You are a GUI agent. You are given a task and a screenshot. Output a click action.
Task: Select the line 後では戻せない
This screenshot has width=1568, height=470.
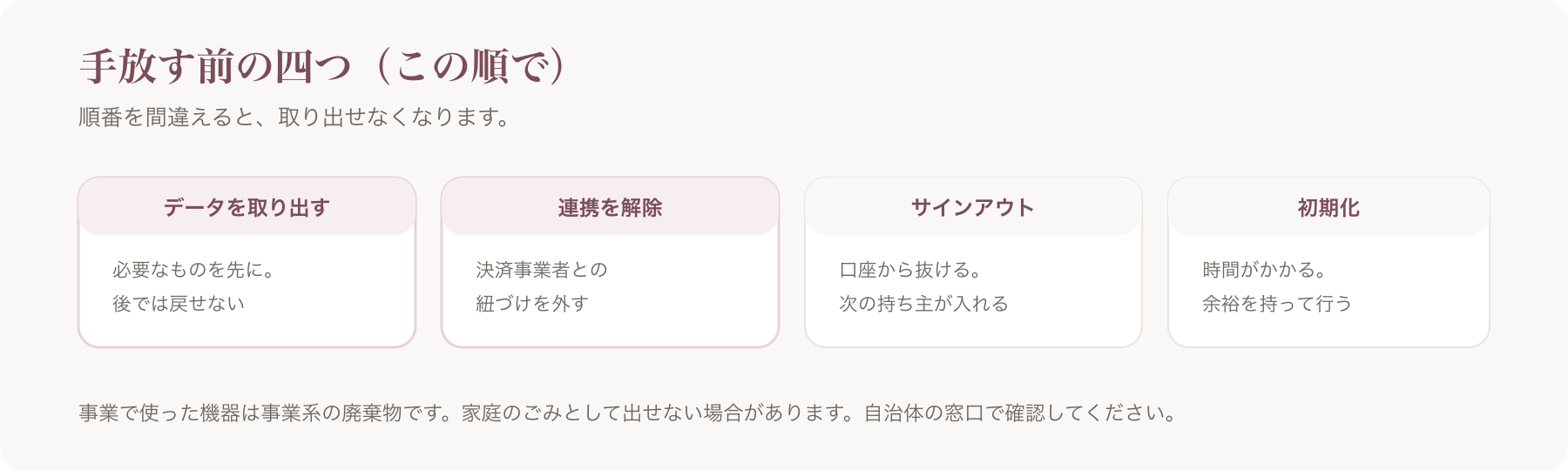[x=179, y=304]
